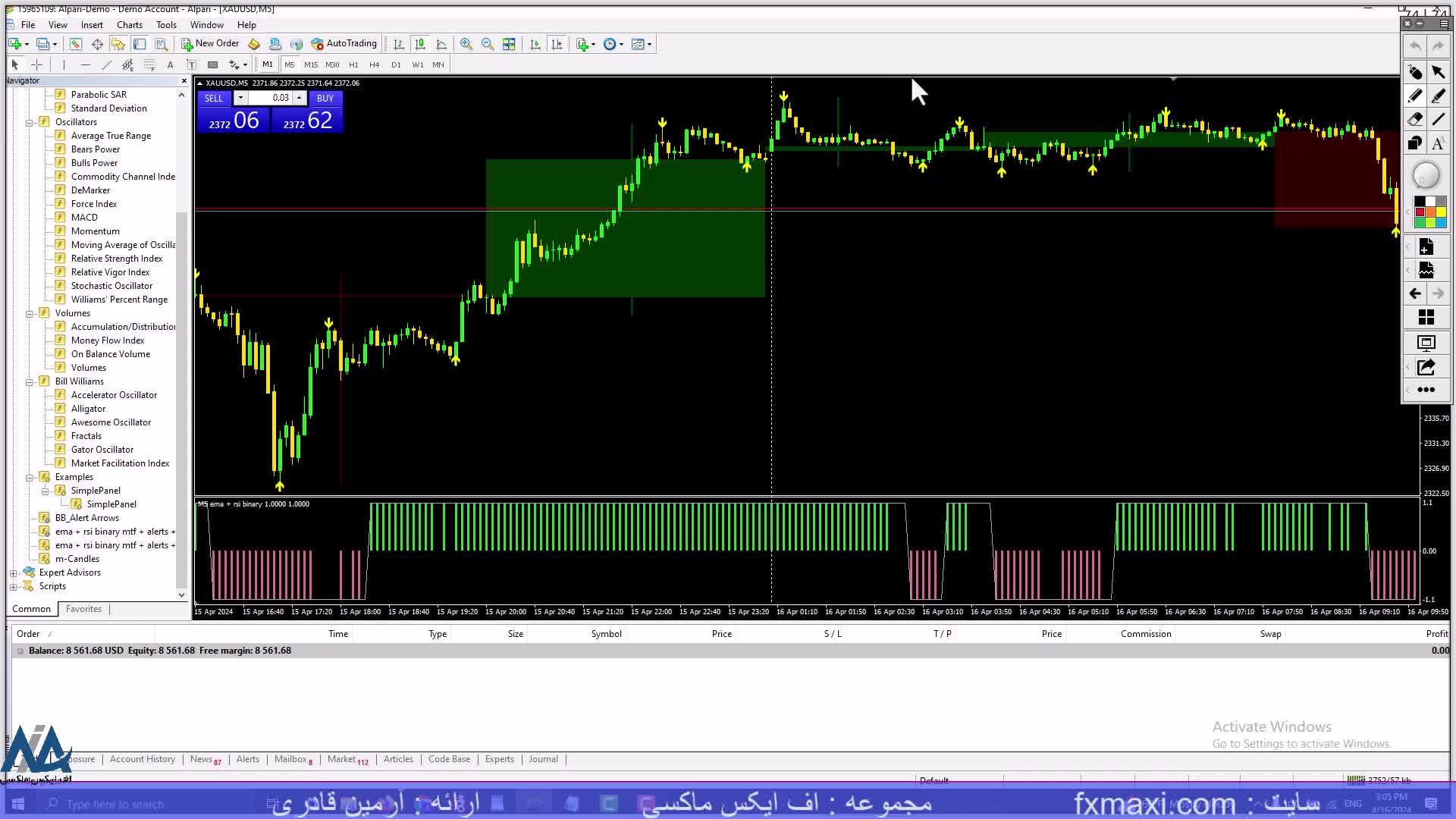Select the crosshair cursor tool
The width and height of the screenshot is (1456, 819).
pos(36,64)
